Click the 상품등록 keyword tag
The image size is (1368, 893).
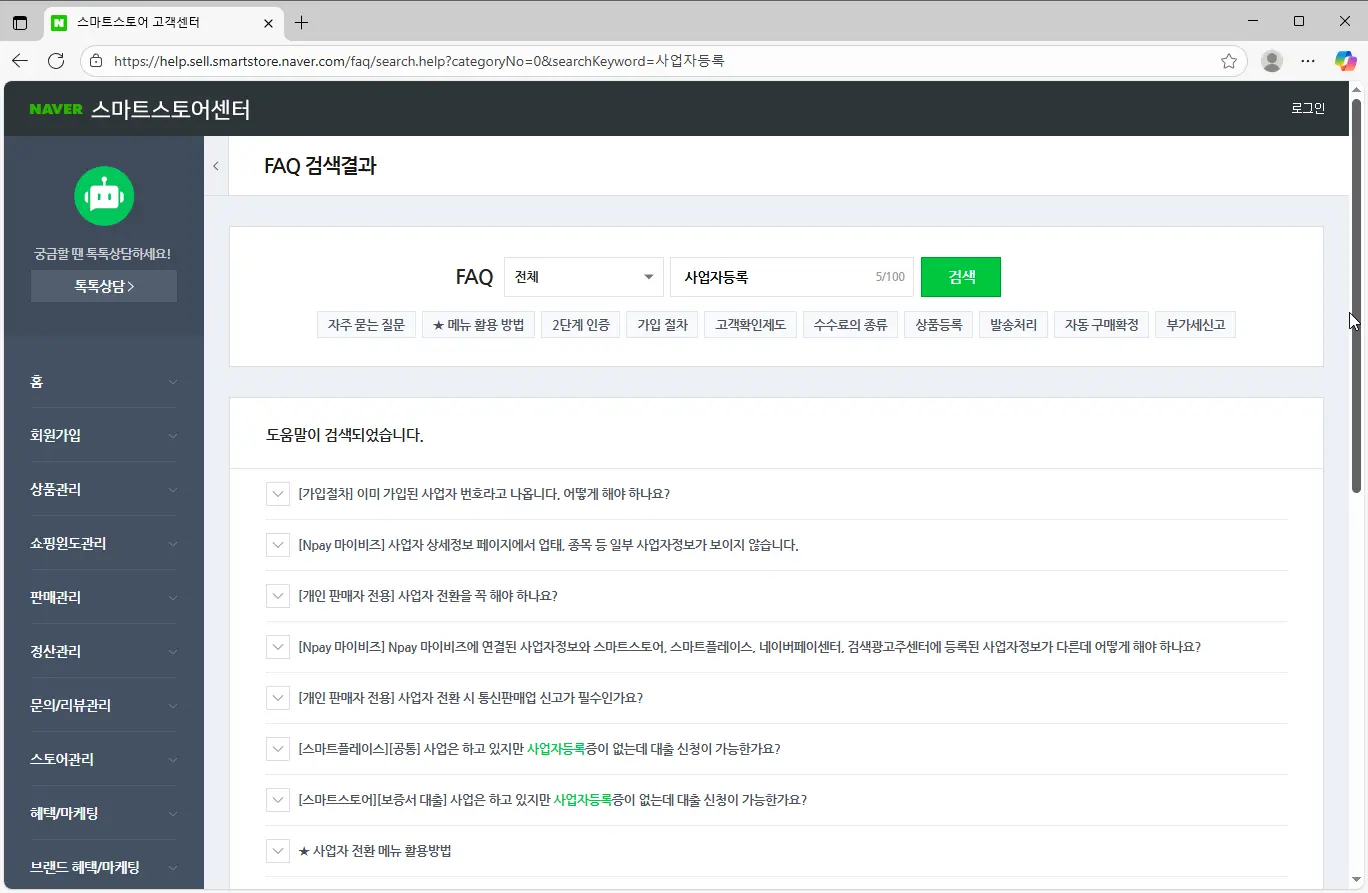click(x=938, y=325)
